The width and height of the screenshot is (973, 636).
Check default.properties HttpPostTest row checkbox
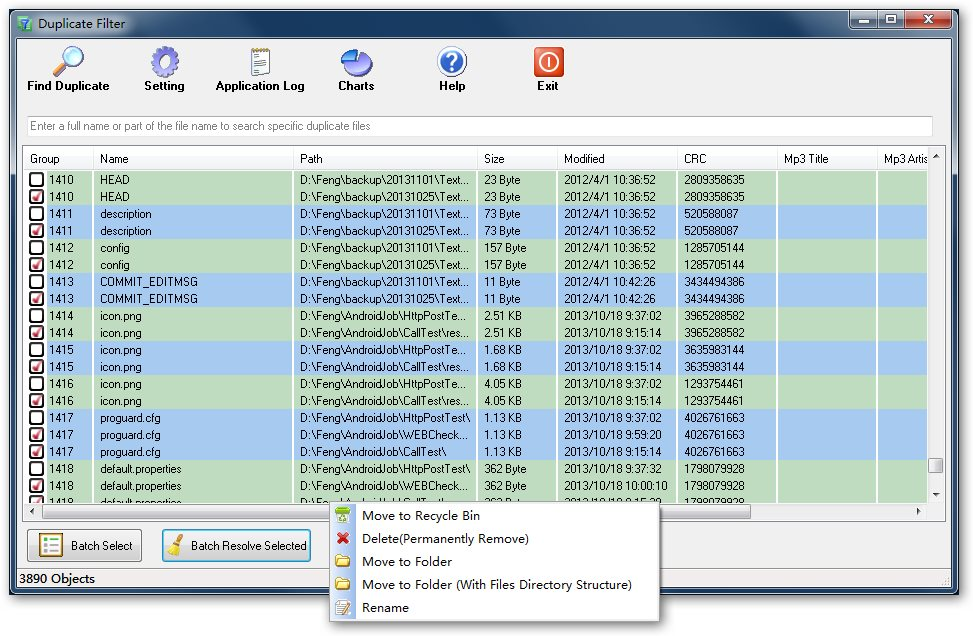coord(37,468)
